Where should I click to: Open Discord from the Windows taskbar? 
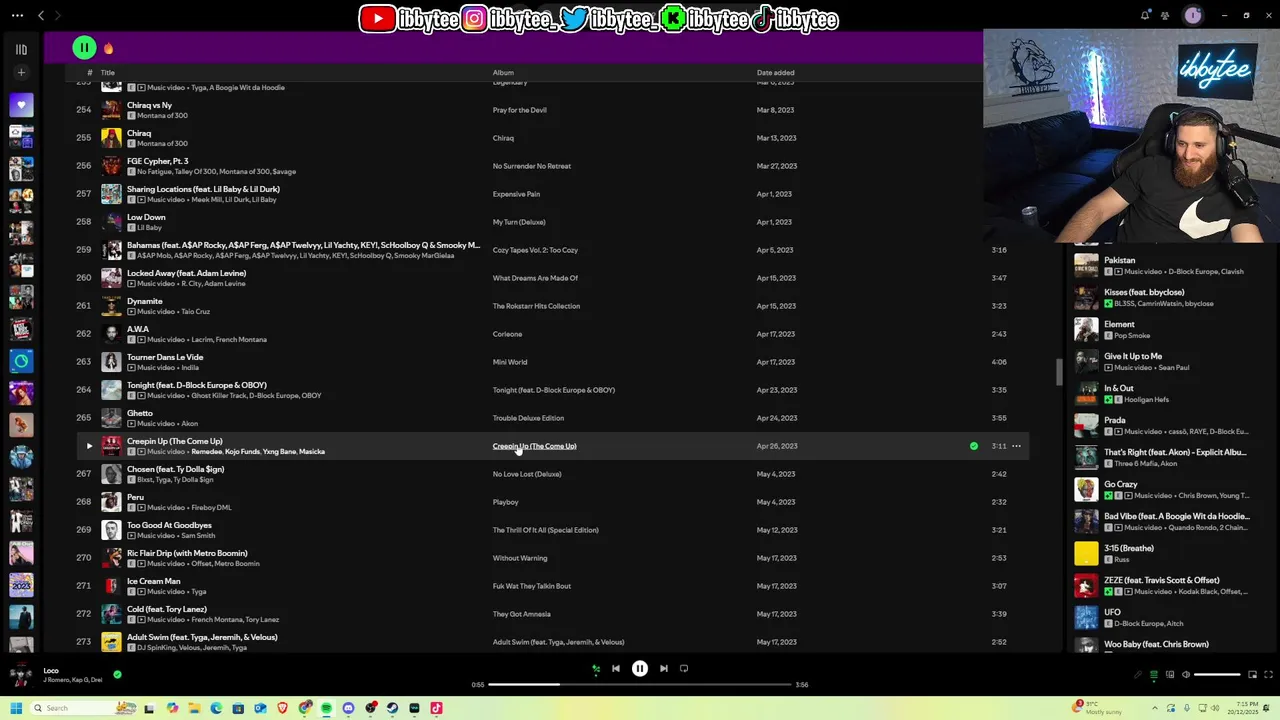coord(348,708)
